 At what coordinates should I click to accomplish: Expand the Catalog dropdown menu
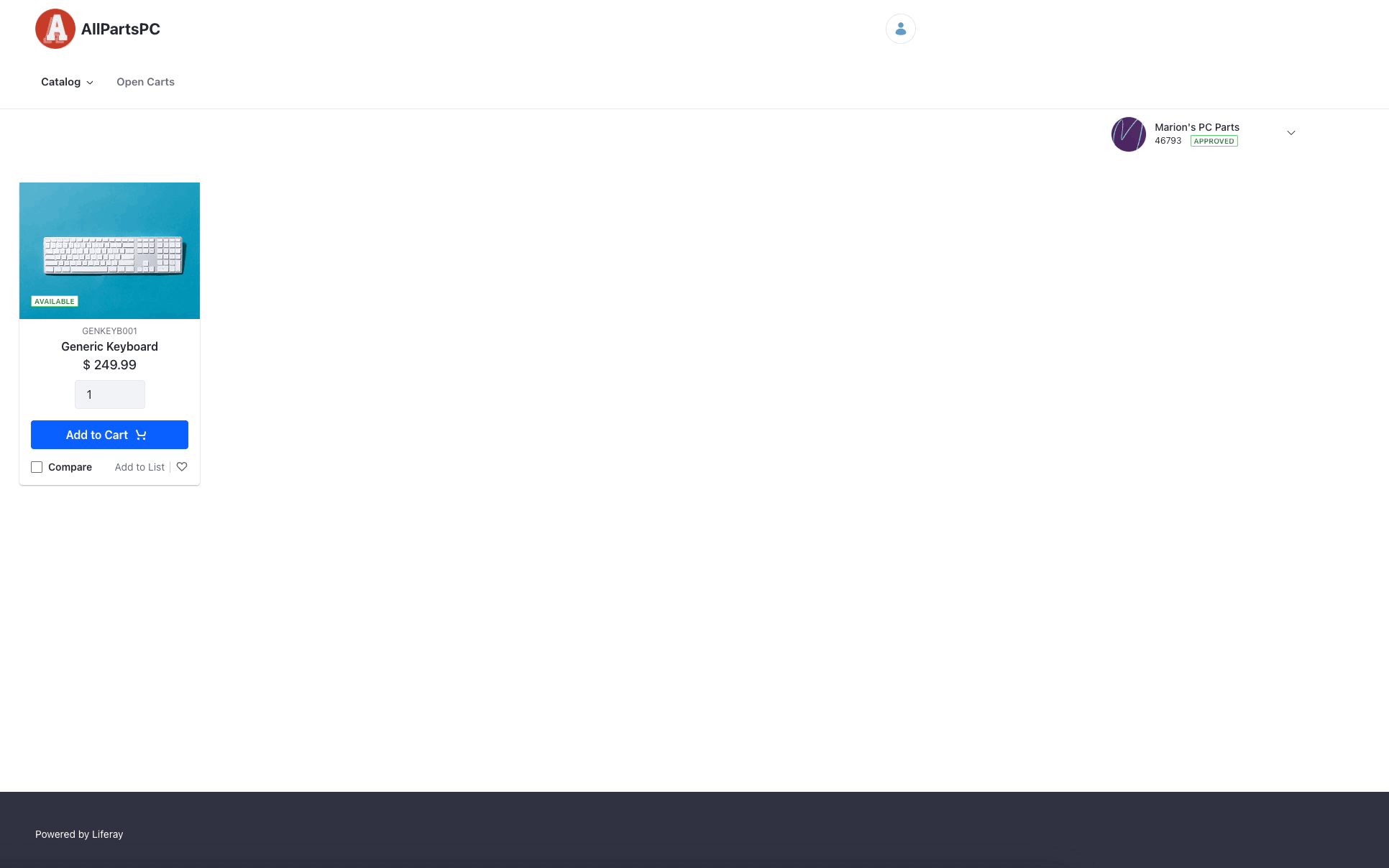coord(66,82)
